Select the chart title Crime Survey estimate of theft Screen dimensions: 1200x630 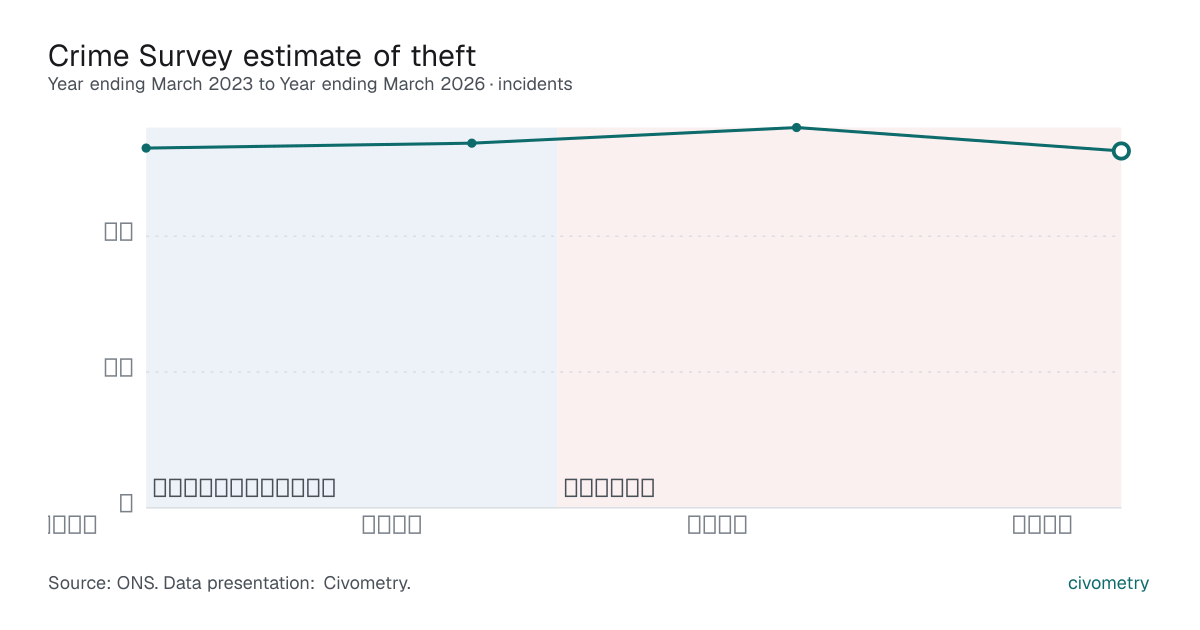262,55
